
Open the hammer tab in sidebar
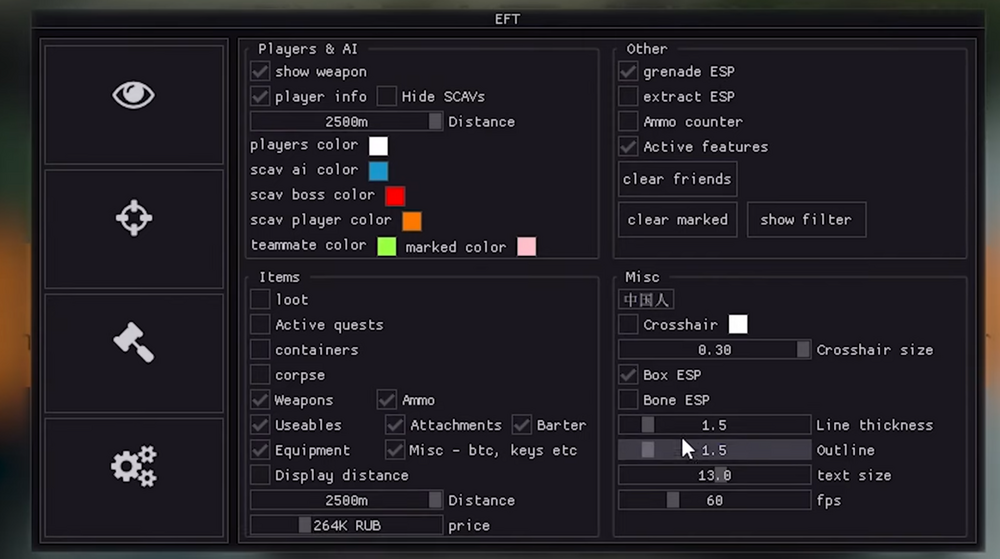point(134,353)
